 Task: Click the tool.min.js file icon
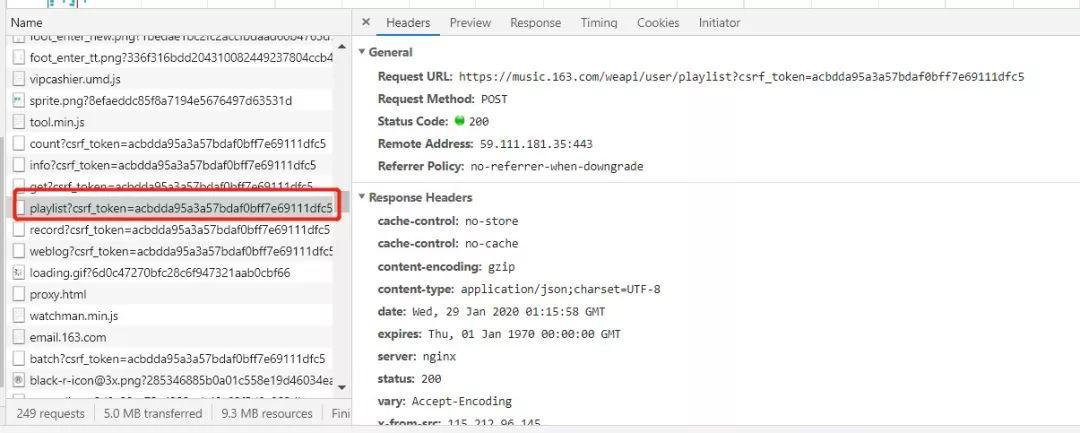(19, 123)
